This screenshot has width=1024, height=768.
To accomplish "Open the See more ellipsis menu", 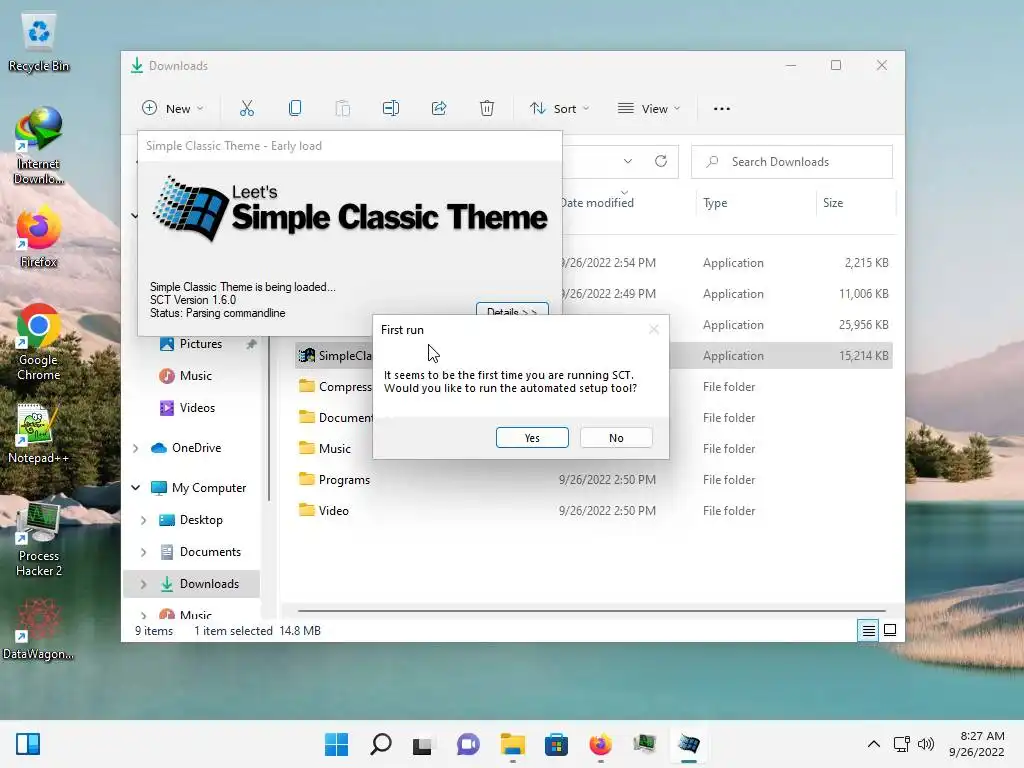I will pyautogui.click(x=722, y=108).
